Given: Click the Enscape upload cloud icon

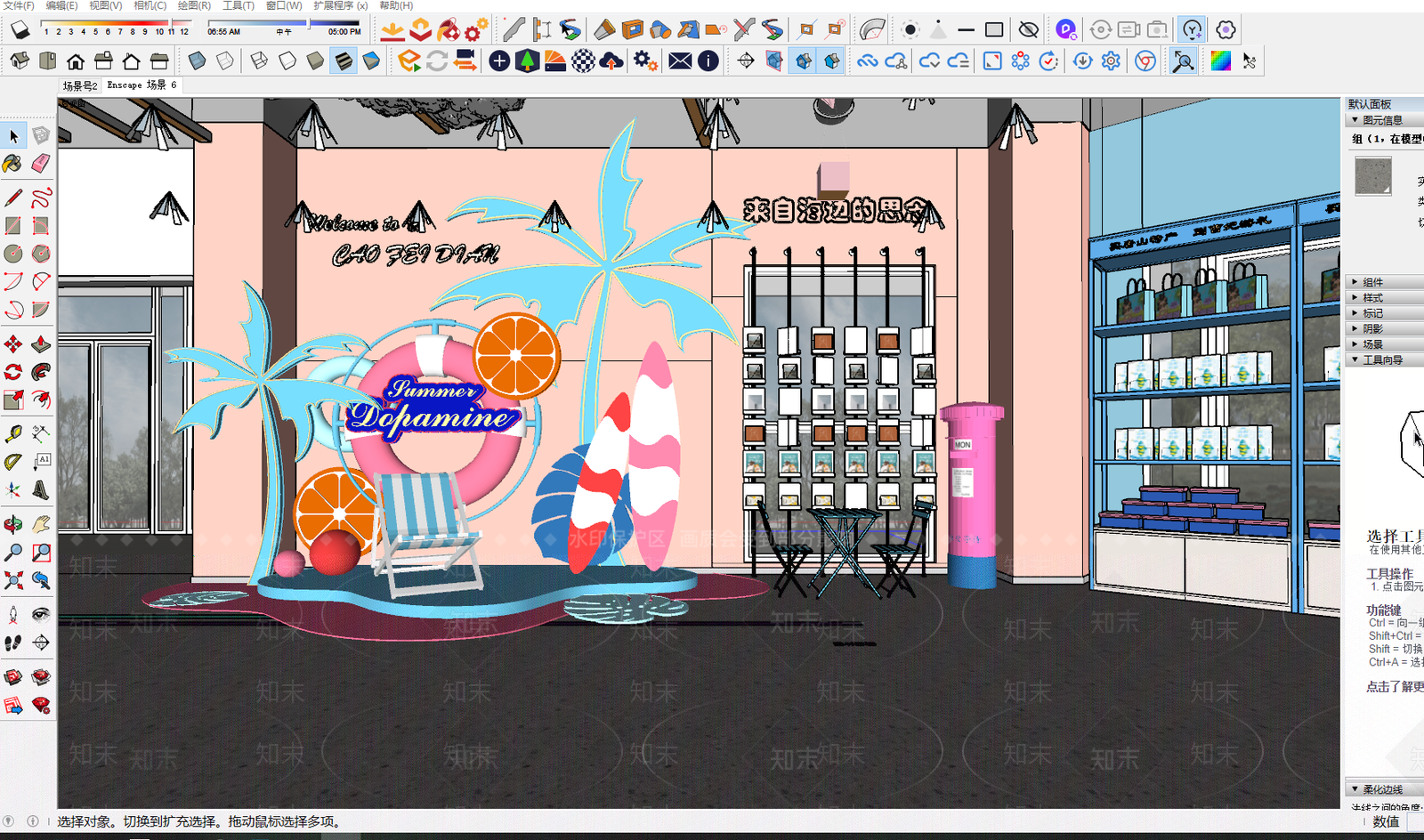Looking at the screenshot, I should (x=611, y=61).
